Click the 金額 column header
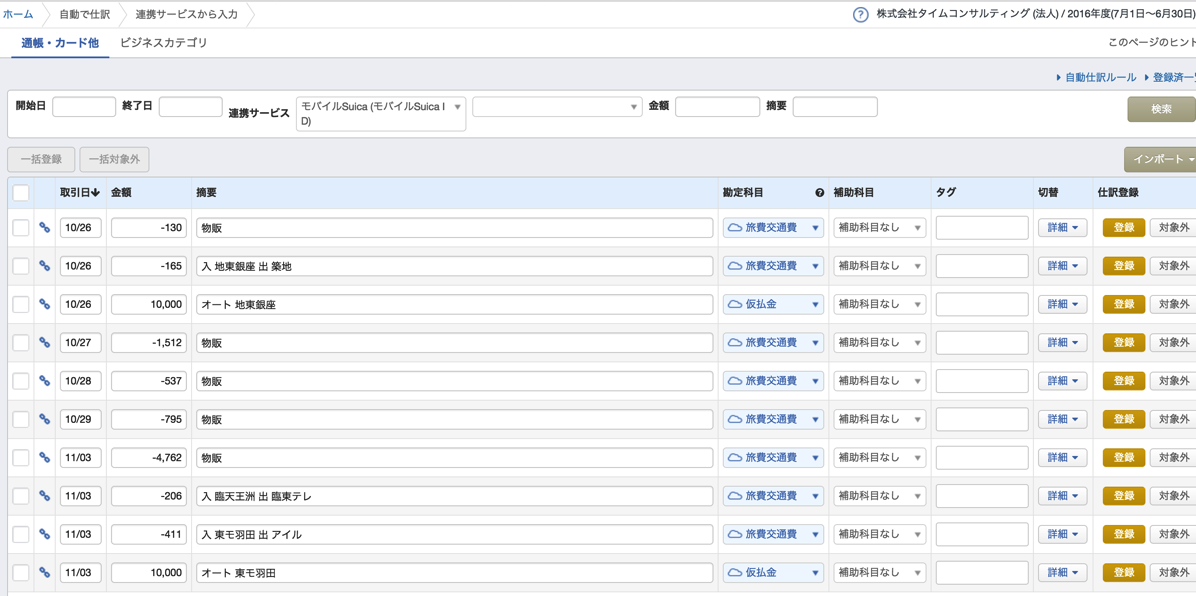 pos(121,193)
